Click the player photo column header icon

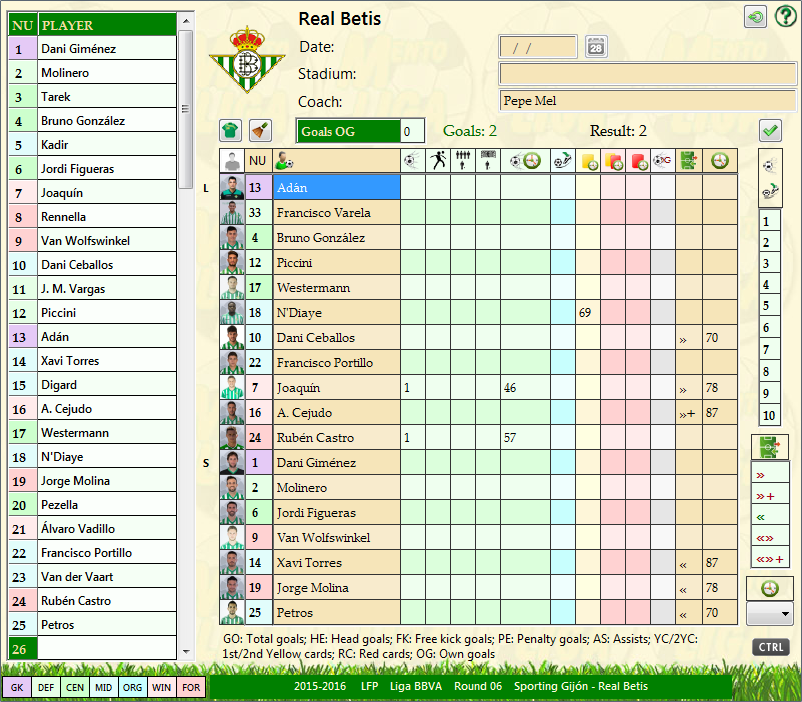coord(232,161)
